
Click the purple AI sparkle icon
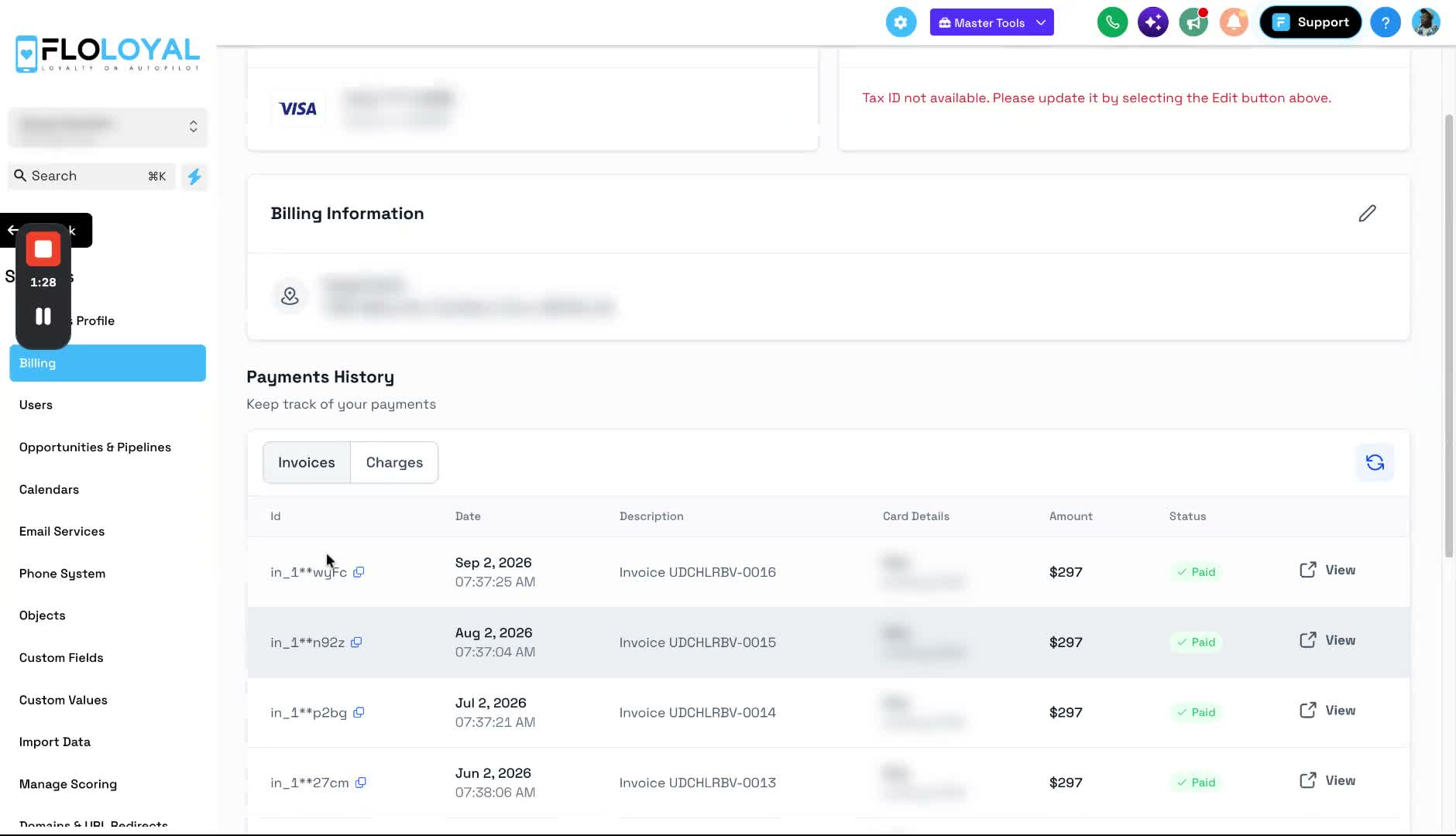coord(1152,22)
